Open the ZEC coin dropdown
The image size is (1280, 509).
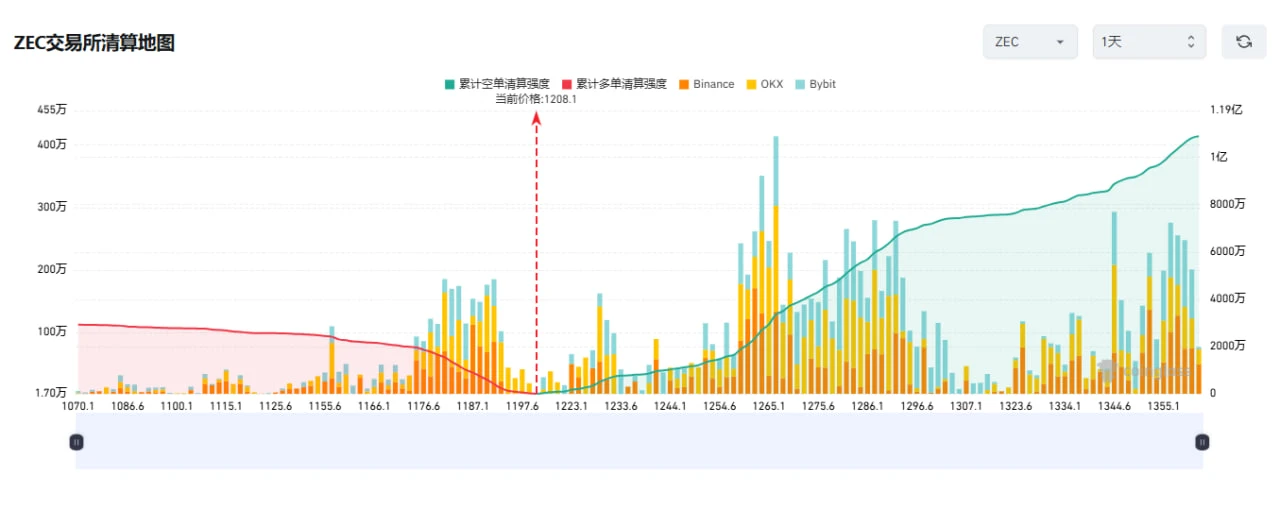1030,42
